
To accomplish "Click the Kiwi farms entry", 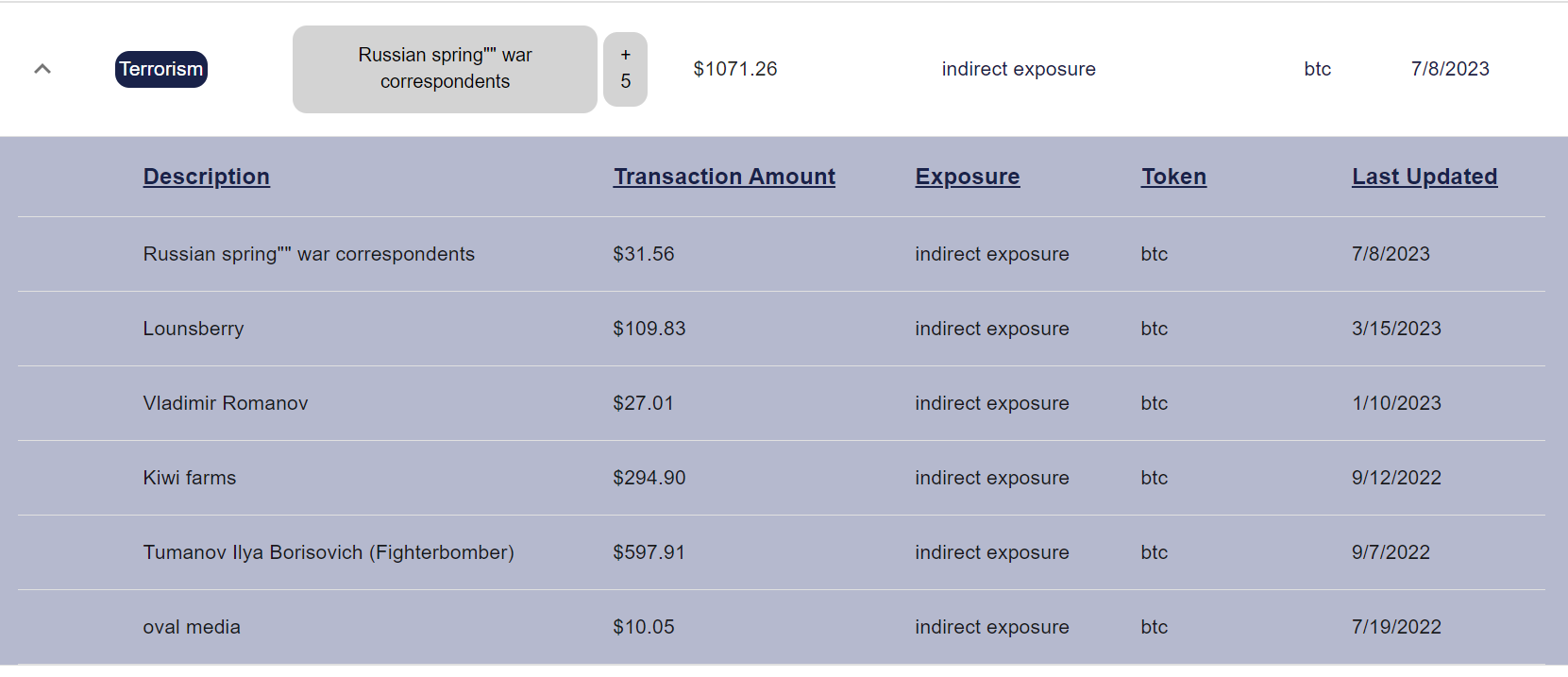I will pyautogui.click(x=190, y=478).
